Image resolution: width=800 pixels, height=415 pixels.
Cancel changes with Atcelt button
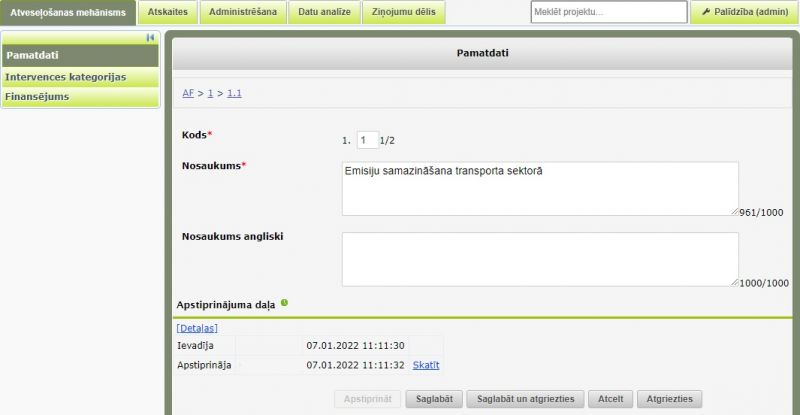coord(610,399)
